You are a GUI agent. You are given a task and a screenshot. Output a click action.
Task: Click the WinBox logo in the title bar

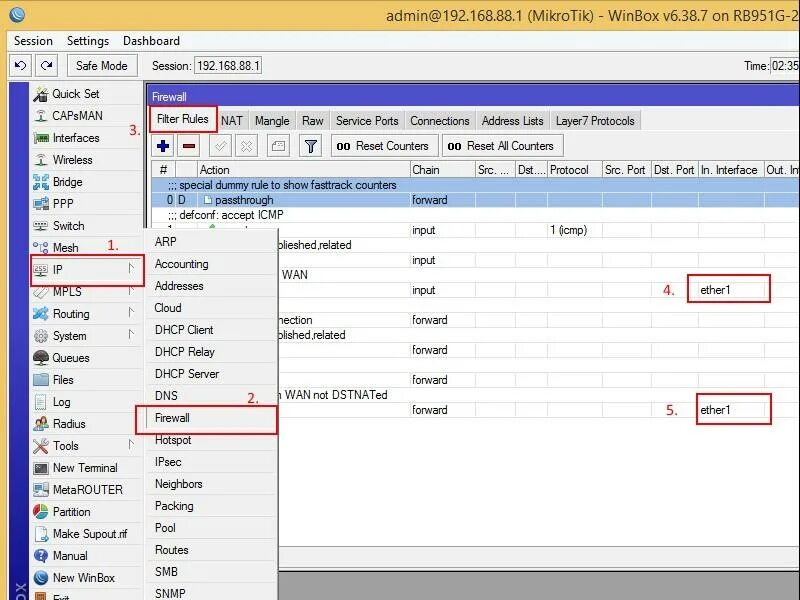click(x=17, y=14)
